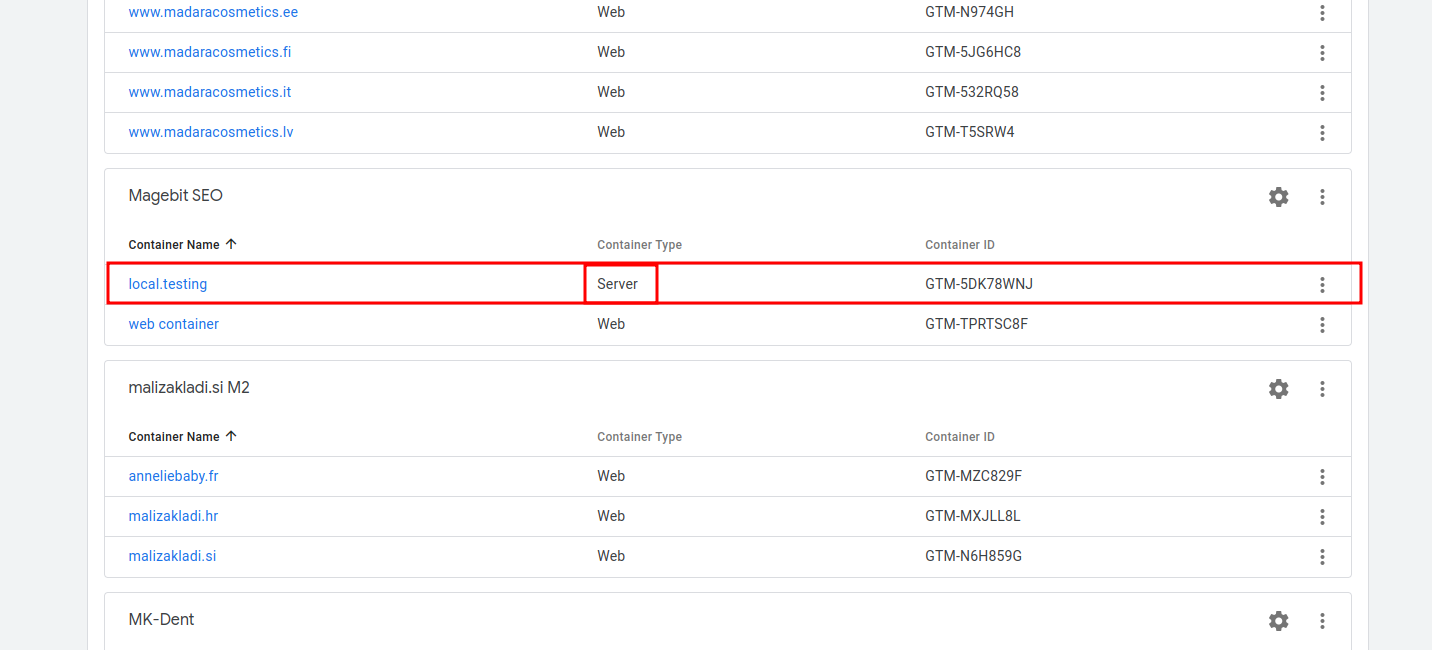Open the three-dot menu for Magebit SEO
The width and height of the screenshot is (1432, 650).
1322,197
